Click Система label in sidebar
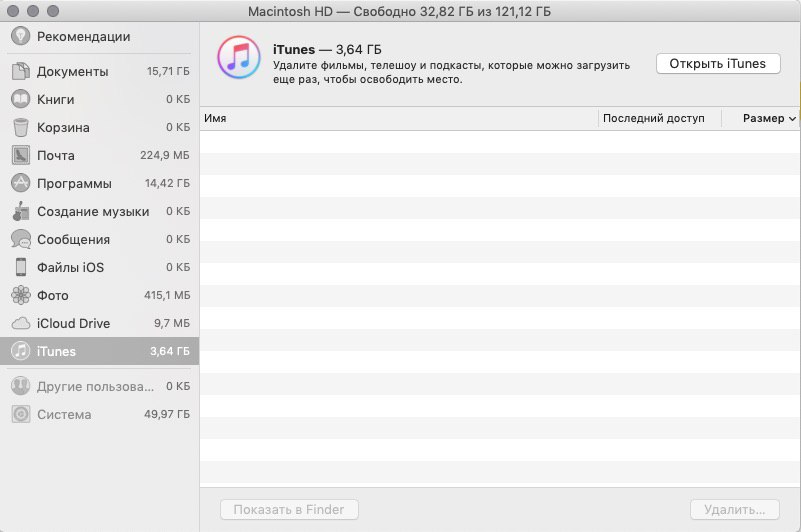The width and height of the screenshot is (801, 532). click(64, 414)
